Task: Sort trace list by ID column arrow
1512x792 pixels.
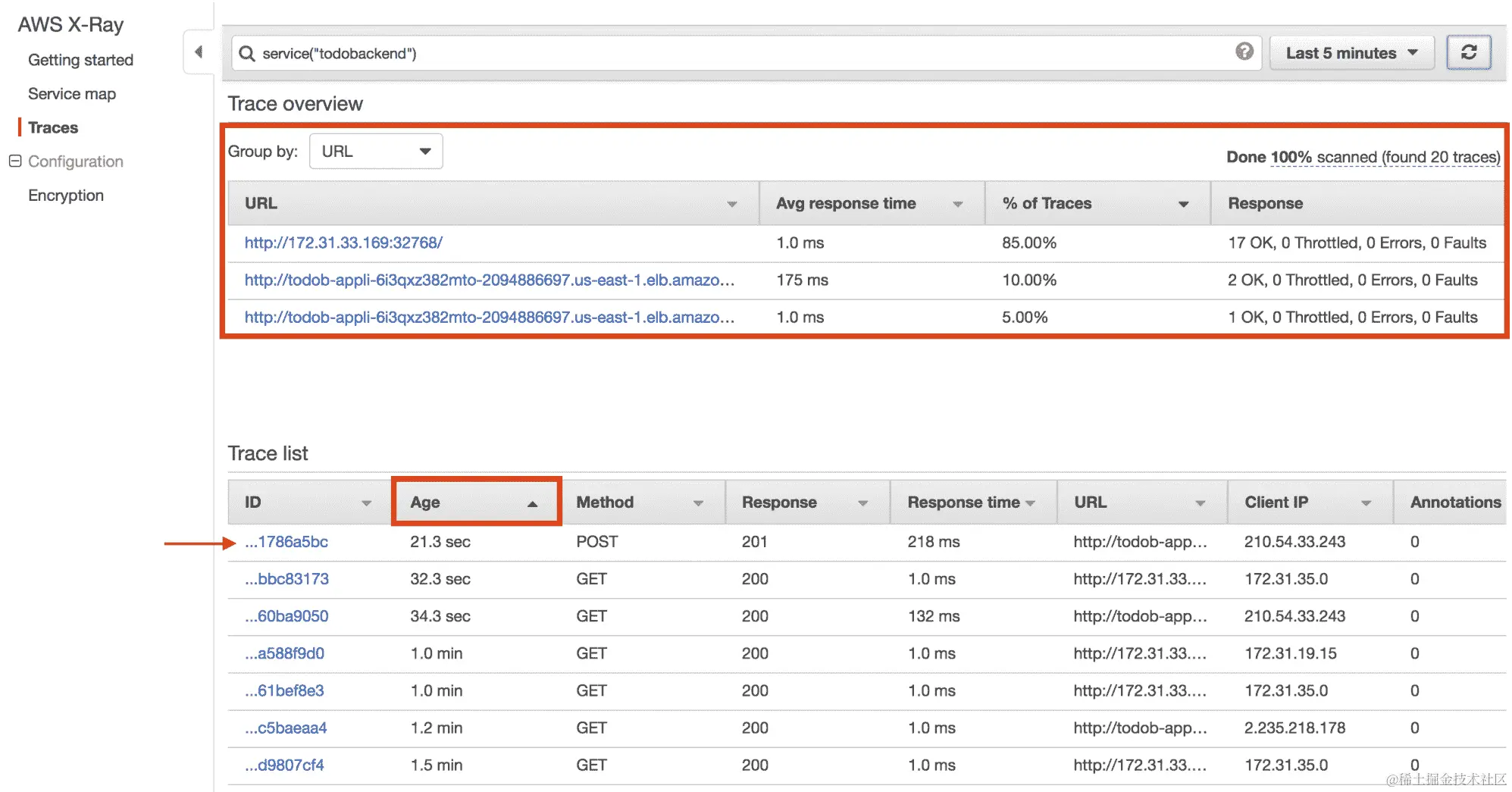Action: 367,503
